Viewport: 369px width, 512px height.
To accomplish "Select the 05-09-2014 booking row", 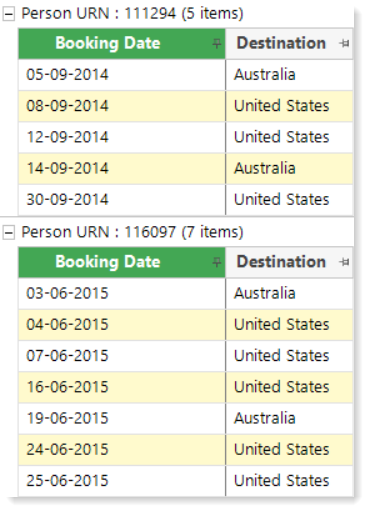I will 186,75.
